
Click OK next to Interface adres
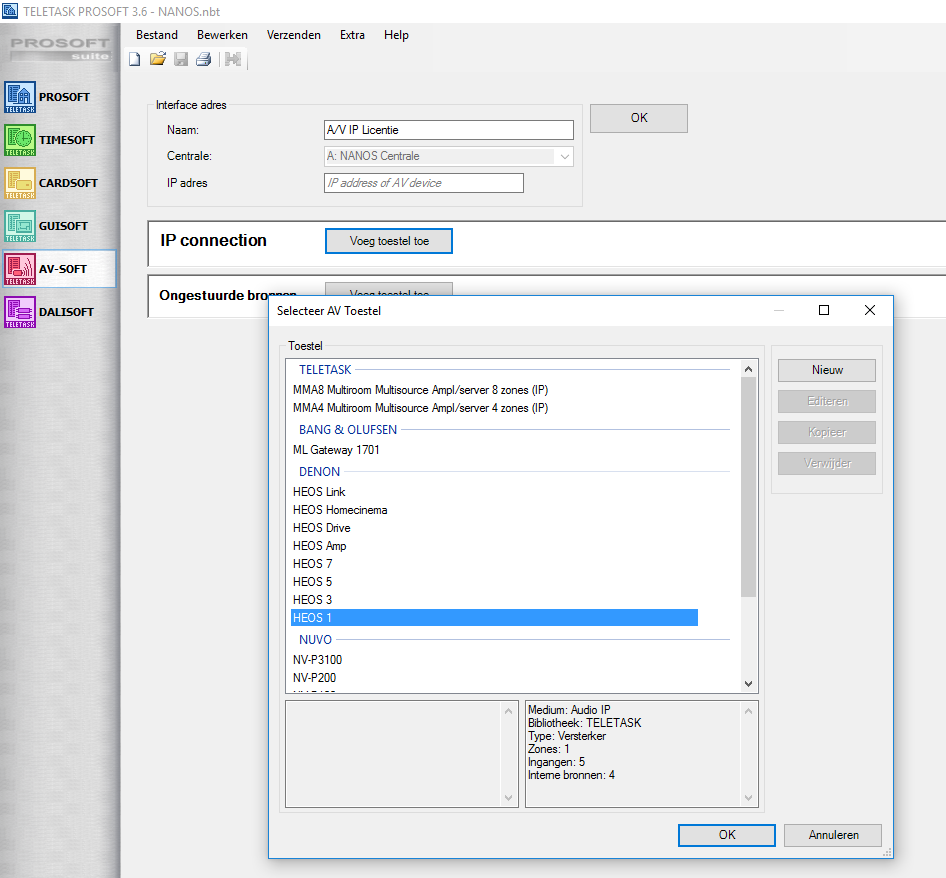coord(639,118)
